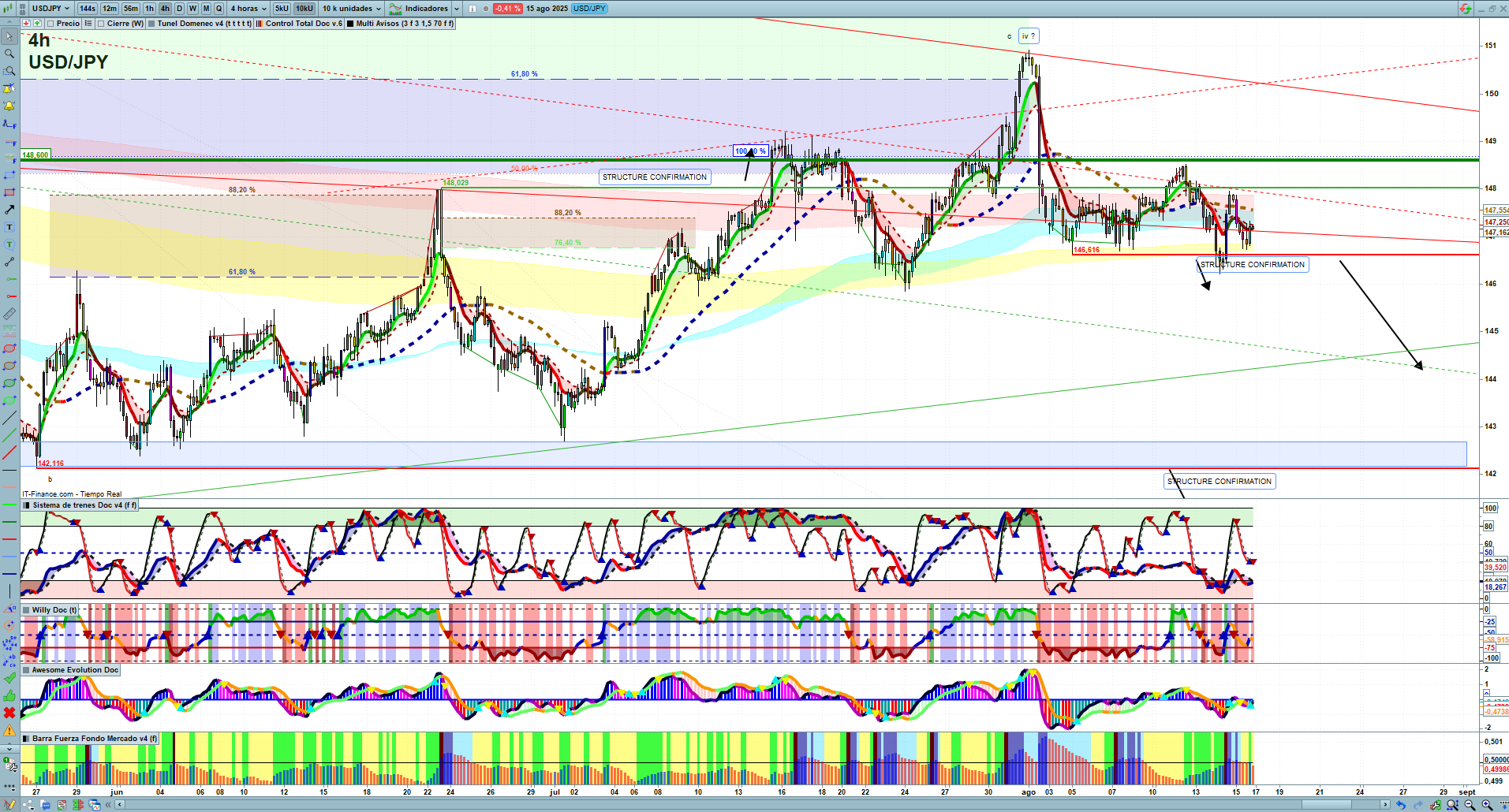Open the USDJPY symbol dropdown
The image size is (1509, 812).
pyautogui.click(x=51, y=9)
